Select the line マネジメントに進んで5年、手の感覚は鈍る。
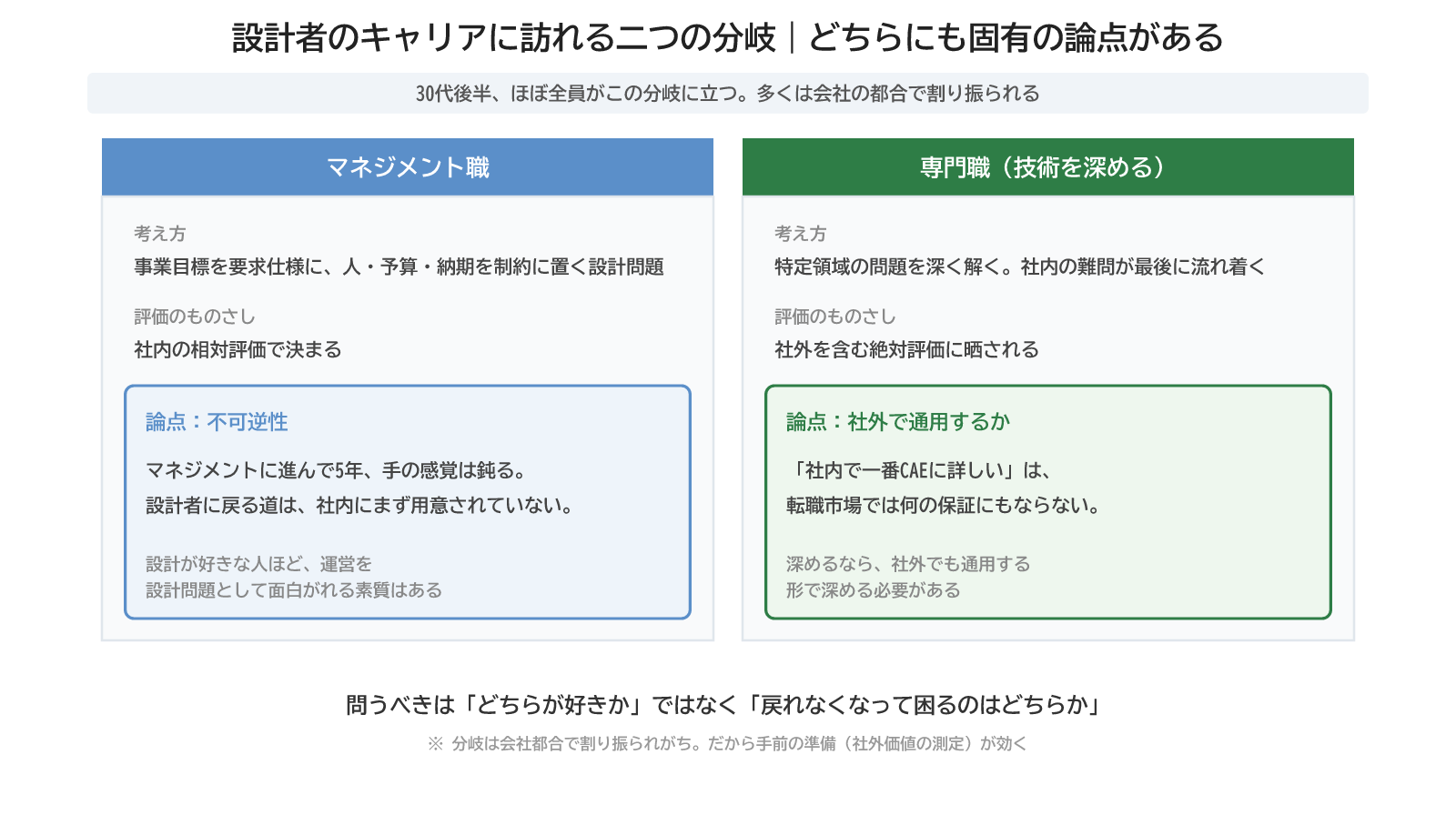Screen dimensions: 1456x815 337,471
